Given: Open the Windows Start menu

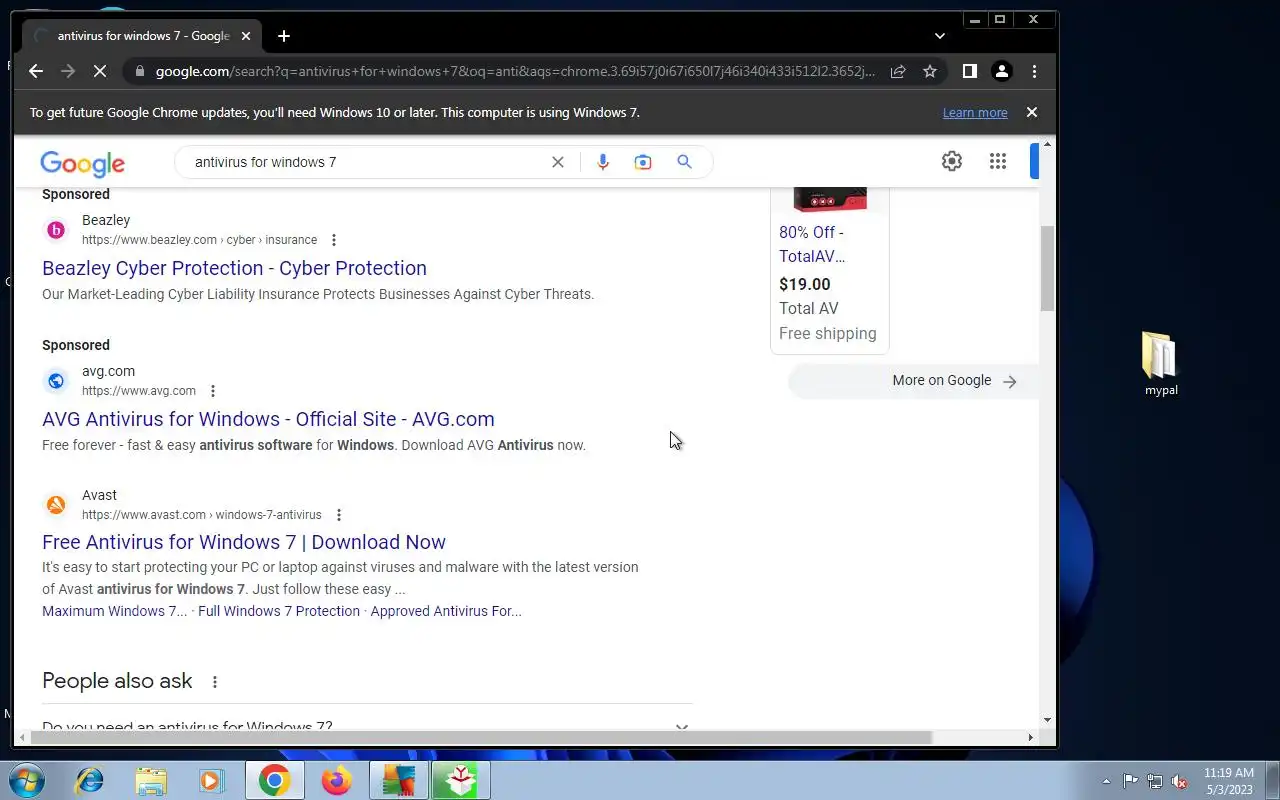Looking at the screenshot, I should click(x=25, y=780).
